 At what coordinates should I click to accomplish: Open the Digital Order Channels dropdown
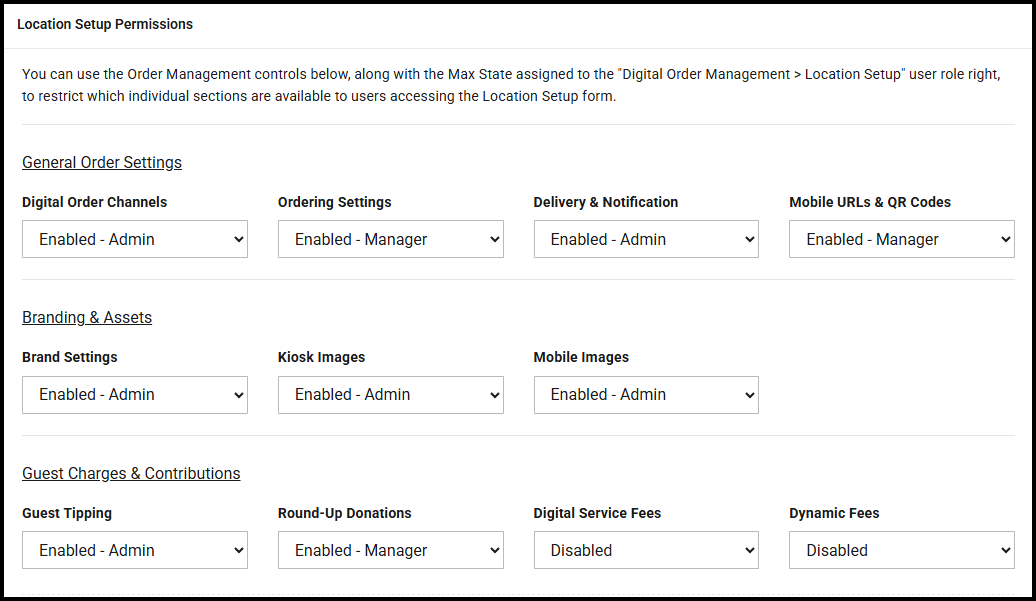[134, 240]
